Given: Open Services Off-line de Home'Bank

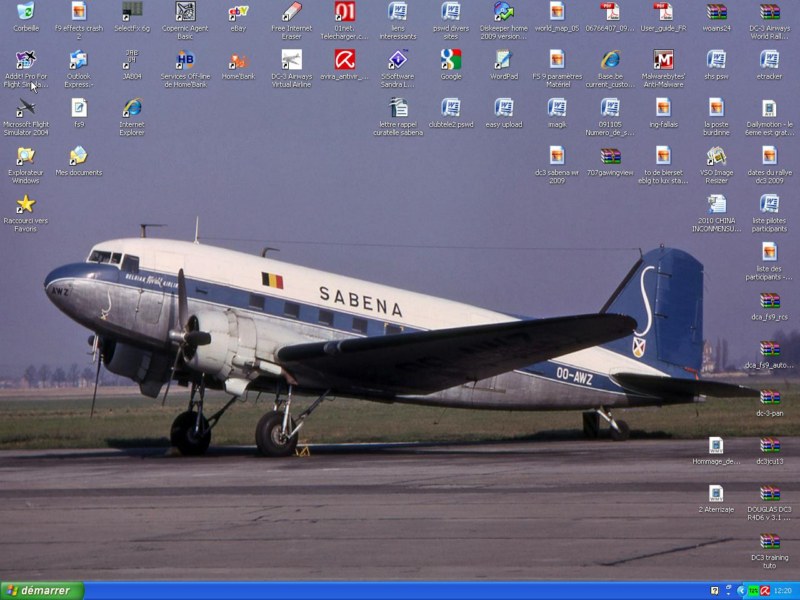Looking at the screenshot, I should pos(185,60).
